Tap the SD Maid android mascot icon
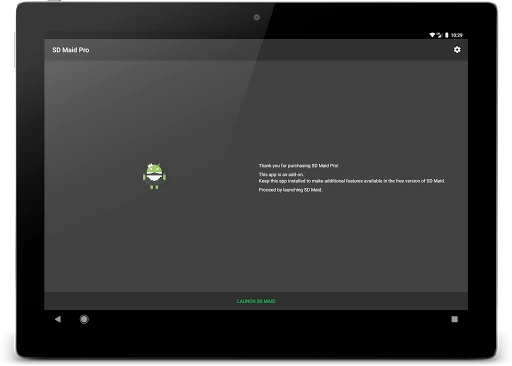 click(154, 176)
